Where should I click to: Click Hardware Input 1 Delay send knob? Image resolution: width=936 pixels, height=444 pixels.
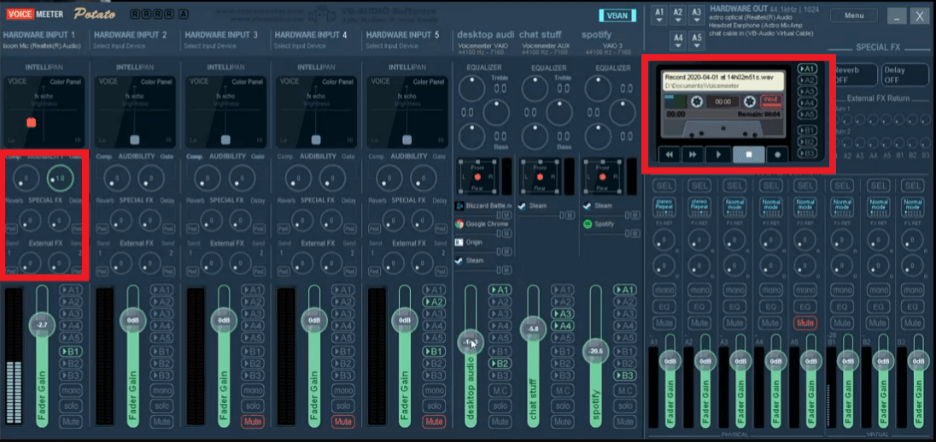click(58, 220)
